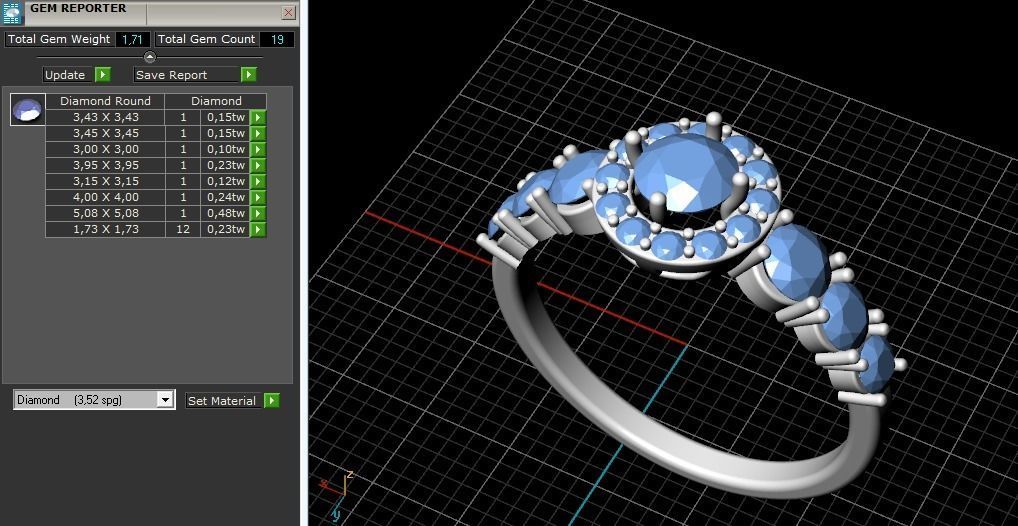
Task: Click the green arrow next to Save Report
Action: click(249, 75)
